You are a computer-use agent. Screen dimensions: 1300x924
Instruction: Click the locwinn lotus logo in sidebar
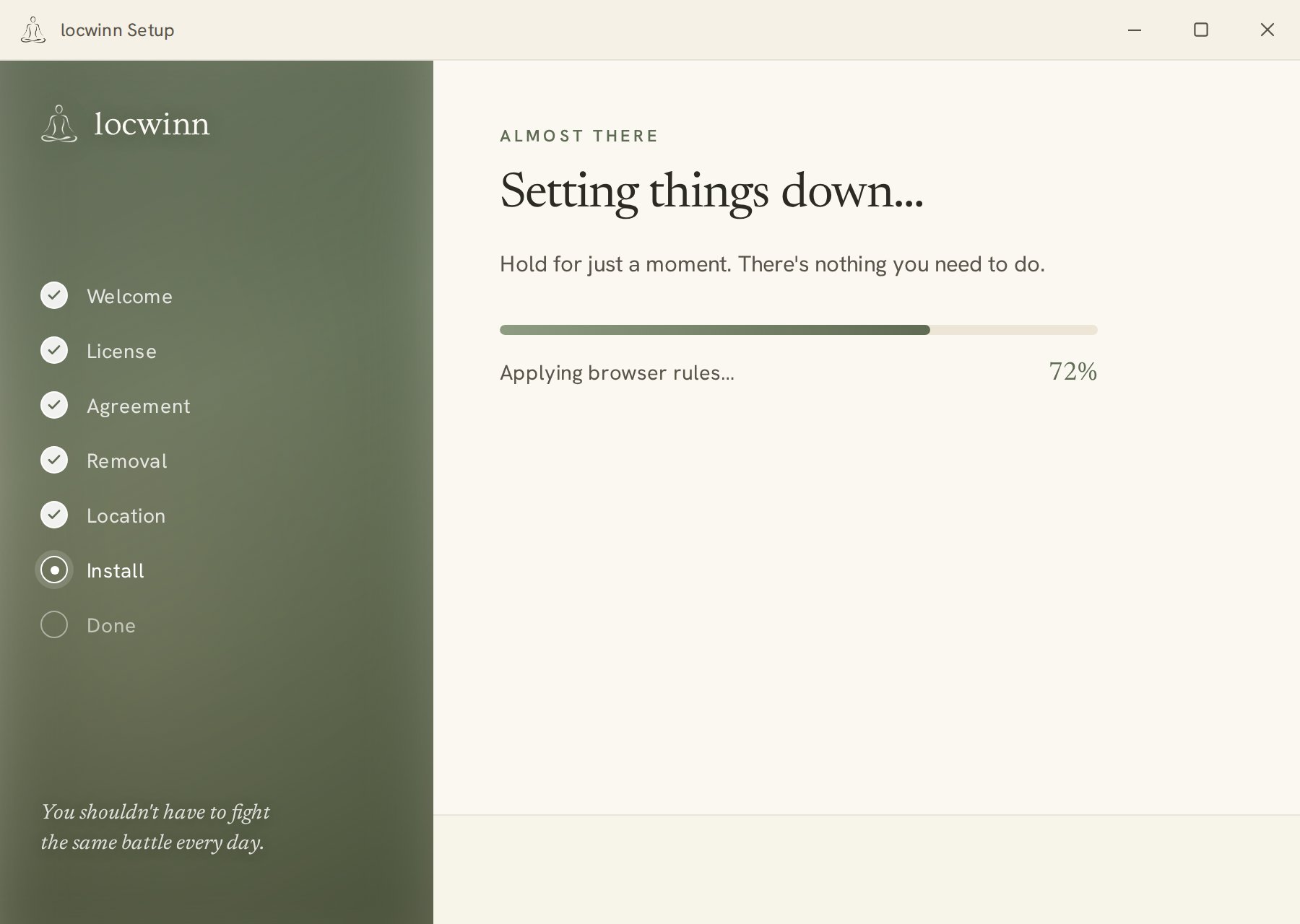tap(59, 123)
